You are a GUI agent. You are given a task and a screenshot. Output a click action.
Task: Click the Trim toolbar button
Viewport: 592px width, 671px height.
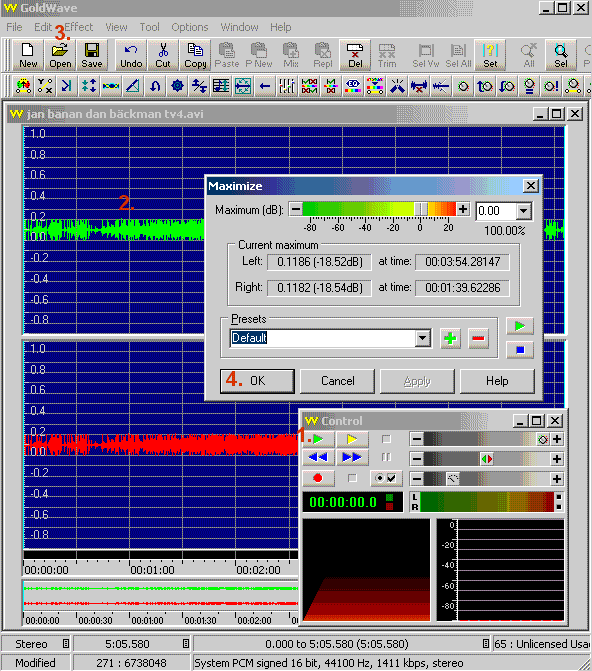(x=387, y=56)
